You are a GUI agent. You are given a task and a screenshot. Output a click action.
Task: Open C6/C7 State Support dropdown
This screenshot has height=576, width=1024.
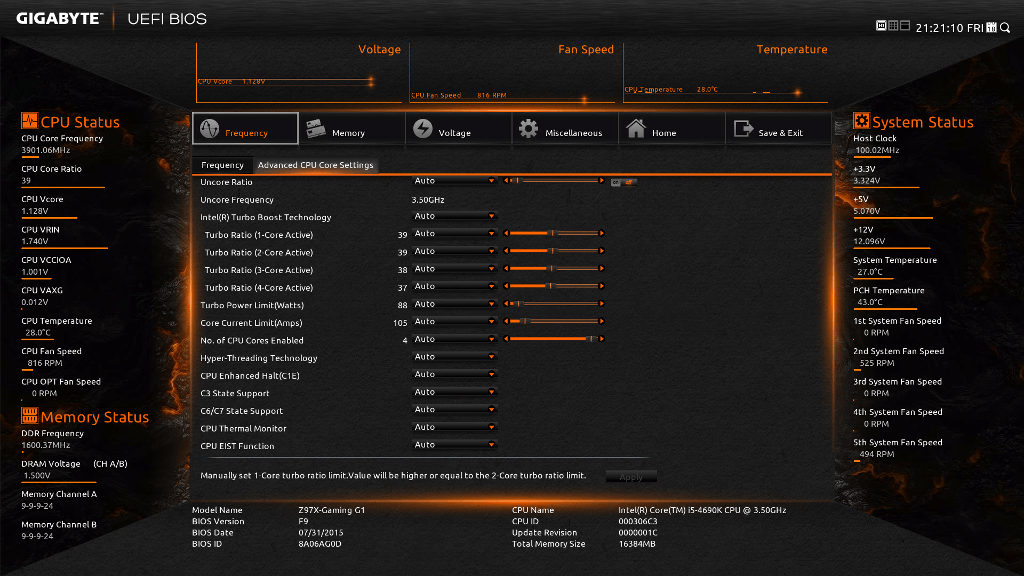pyautogui.click(x=454, y=410)
